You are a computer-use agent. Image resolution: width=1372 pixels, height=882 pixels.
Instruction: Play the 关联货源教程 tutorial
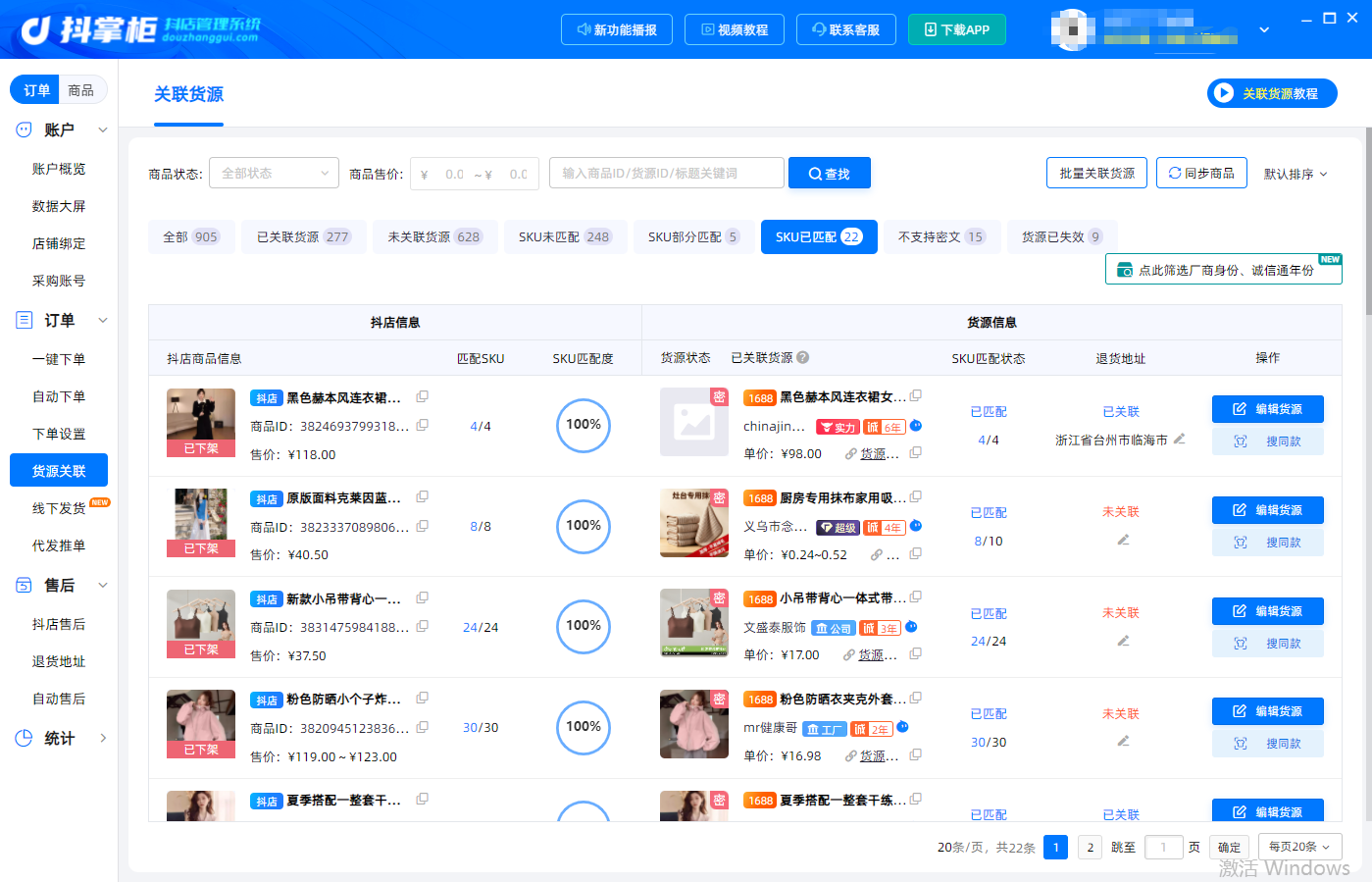(1272, 93)
